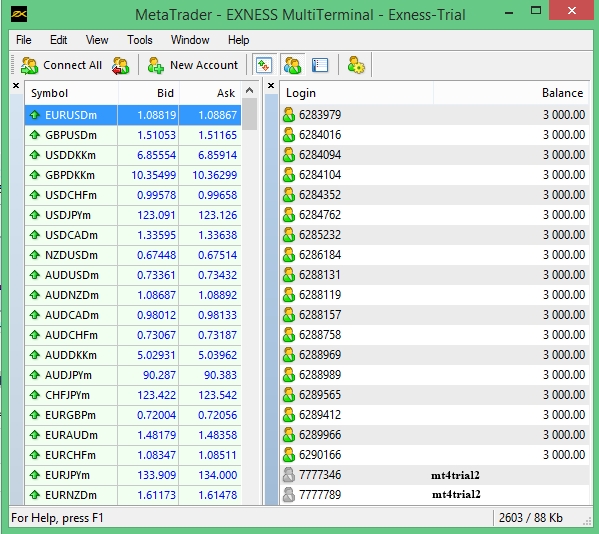The width and height of the screenshot is (599, 534).
Task: Click the Connect All accounts icon
Action: [x=29, y=65]
